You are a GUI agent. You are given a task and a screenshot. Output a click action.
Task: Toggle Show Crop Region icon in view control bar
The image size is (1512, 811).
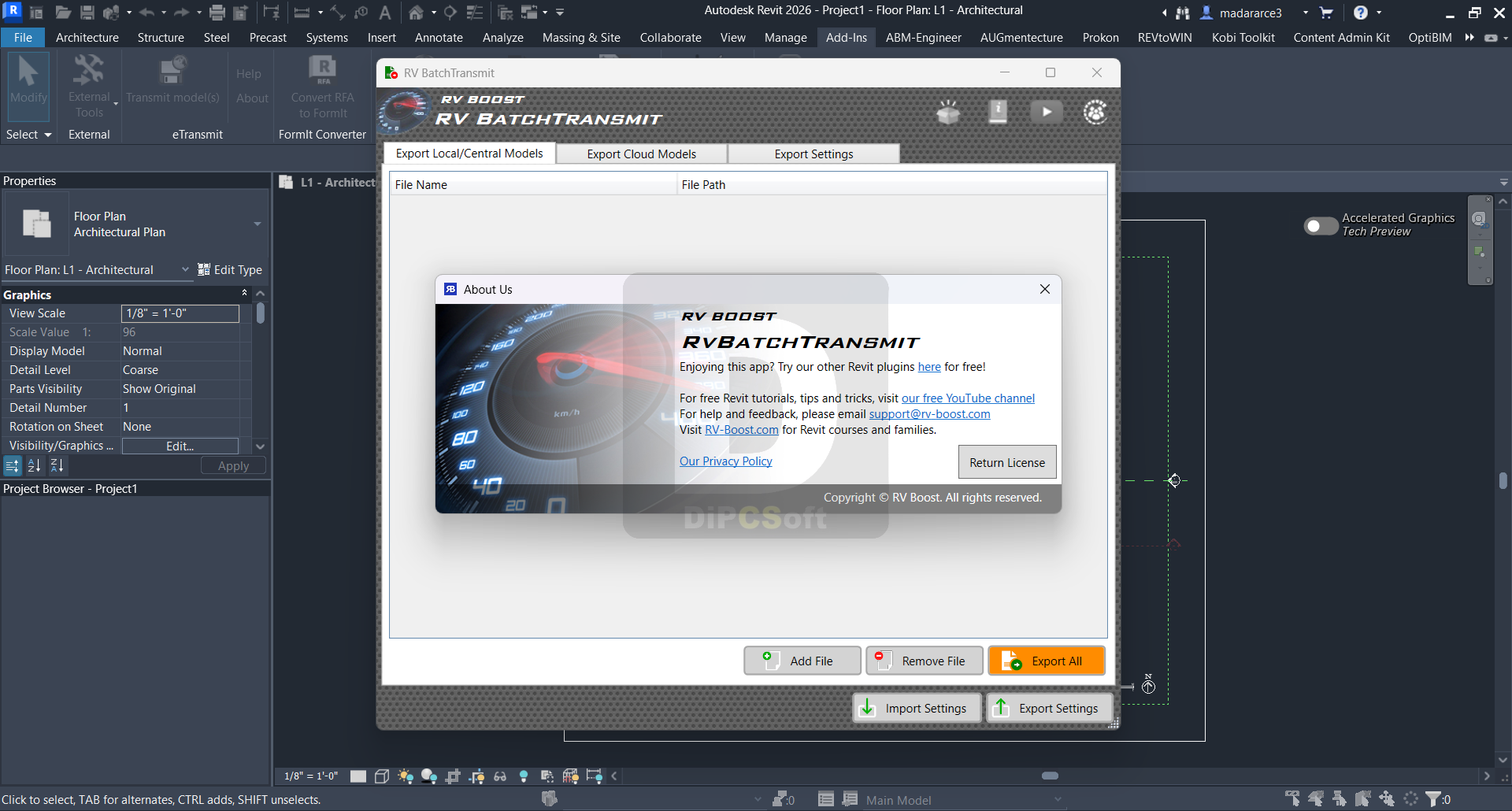tap(476, 776)
